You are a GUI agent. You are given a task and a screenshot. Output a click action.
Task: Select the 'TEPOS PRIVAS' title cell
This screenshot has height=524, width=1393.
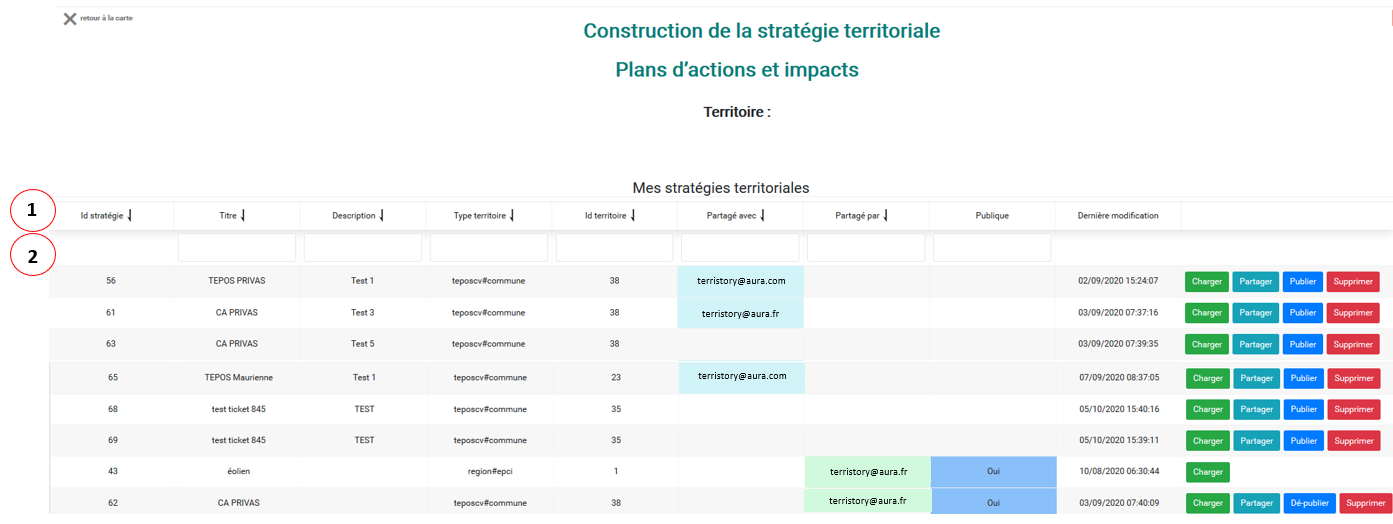[x=237, y=281]
